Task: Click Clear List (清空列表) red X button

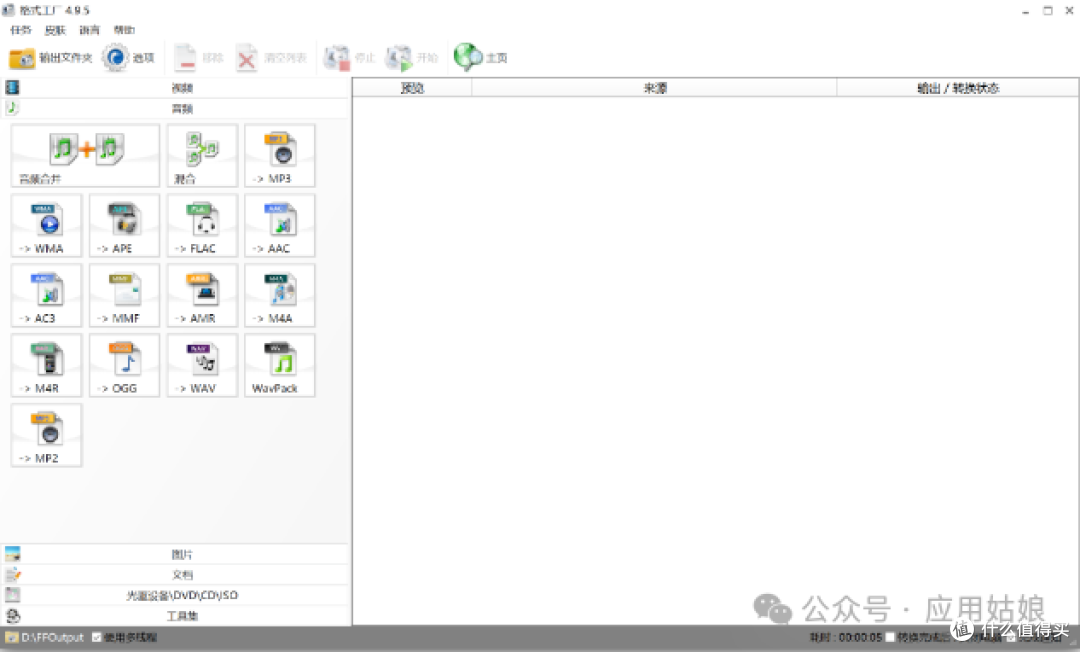Action: (271, 58)
